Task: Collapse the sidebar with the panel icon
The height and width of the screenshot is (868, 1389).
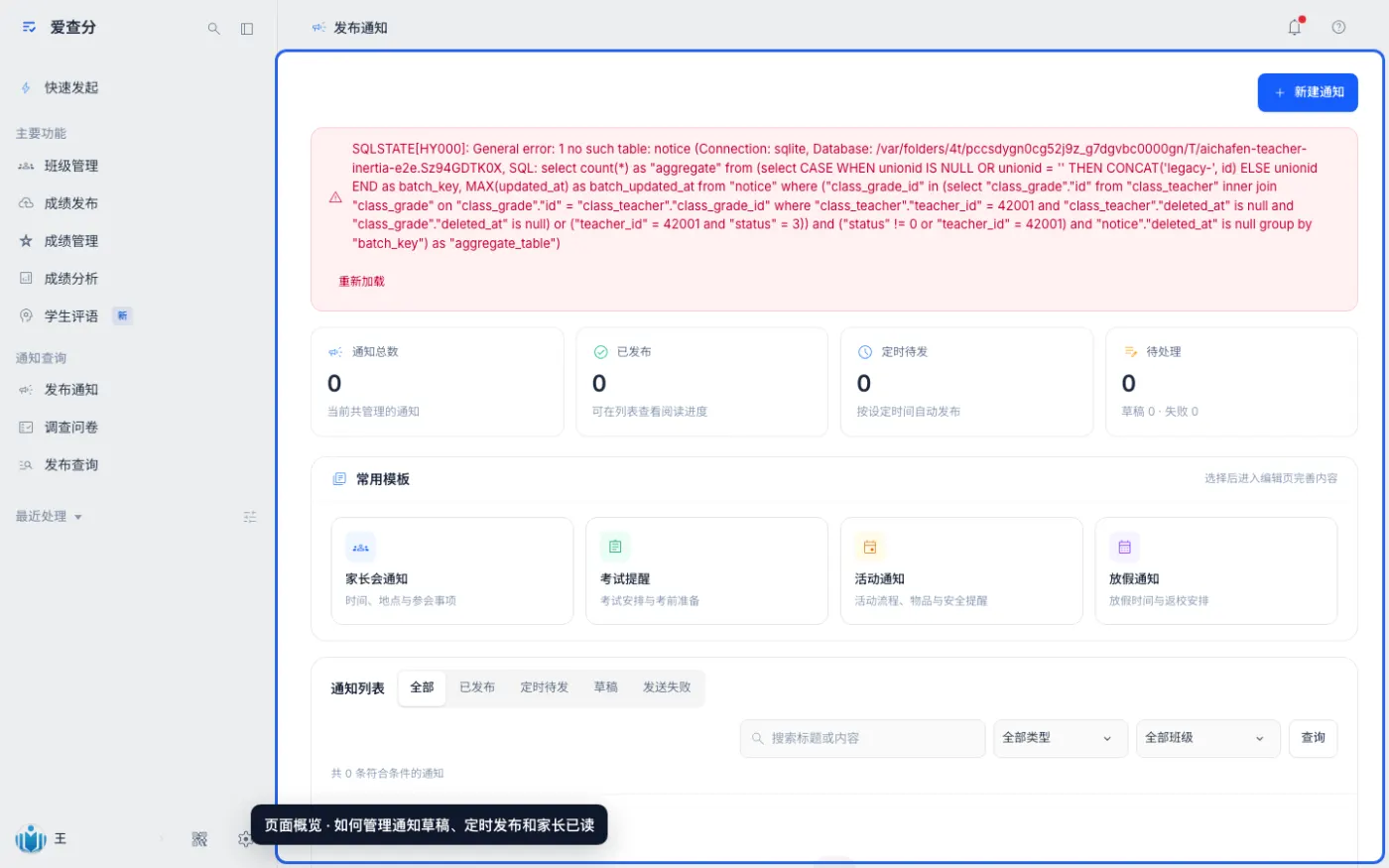Action: pyautogui.click(x=247, y=29)
